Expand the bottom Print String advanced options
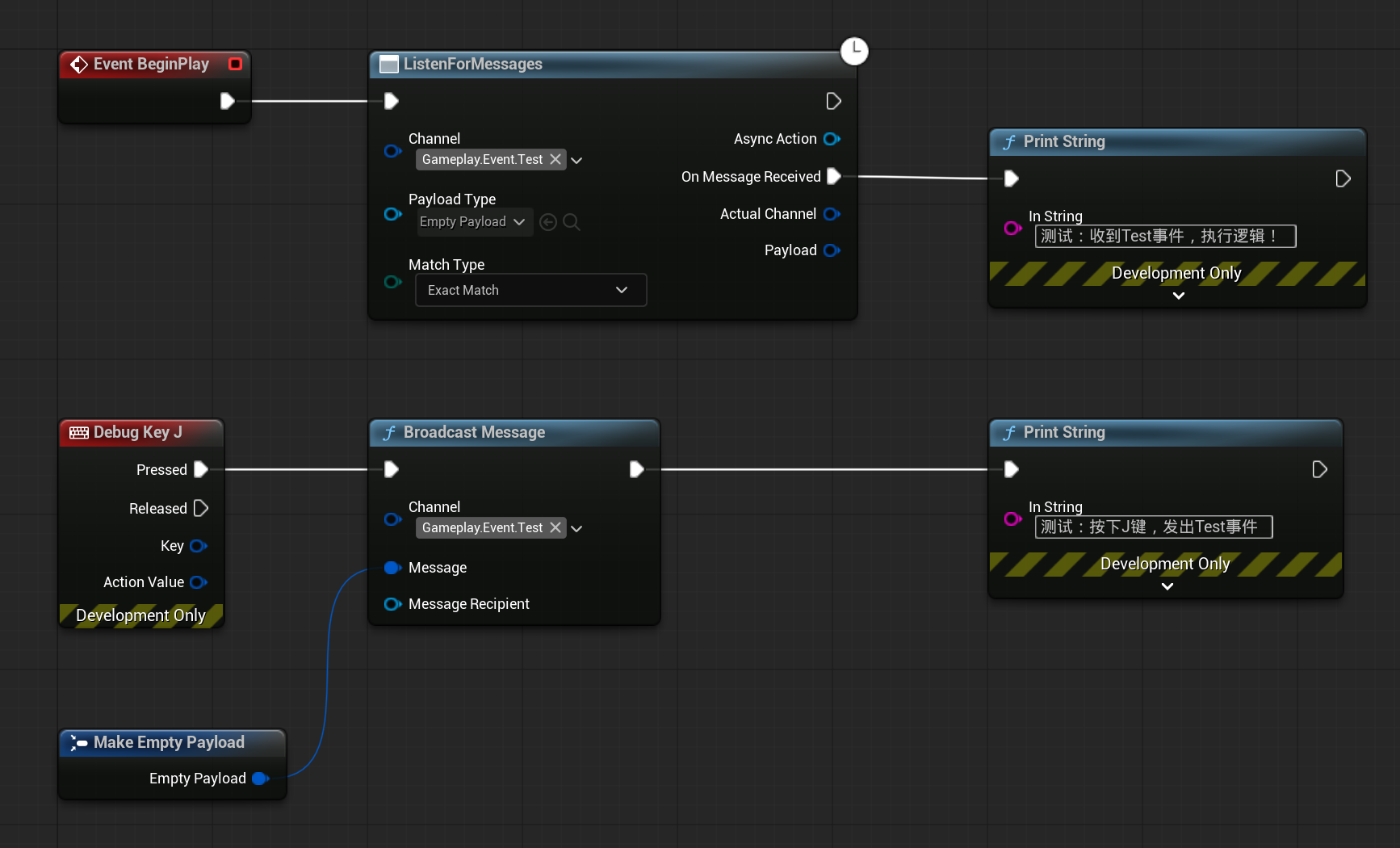This screenshot has width=1400, height=848. click(x=1167, y=586)
